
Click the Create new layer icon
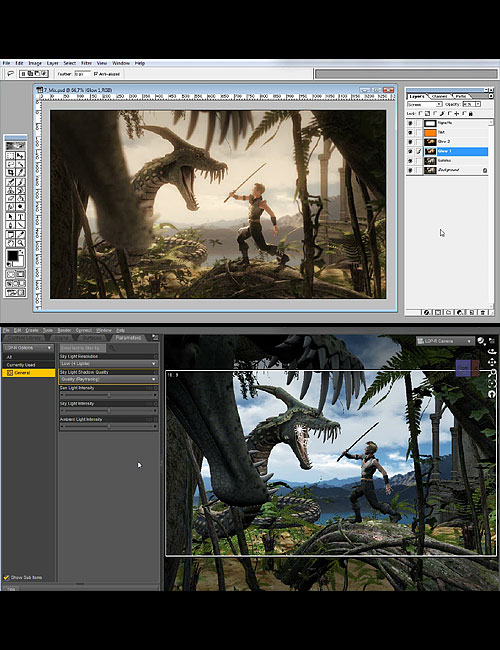pos(471,312)
